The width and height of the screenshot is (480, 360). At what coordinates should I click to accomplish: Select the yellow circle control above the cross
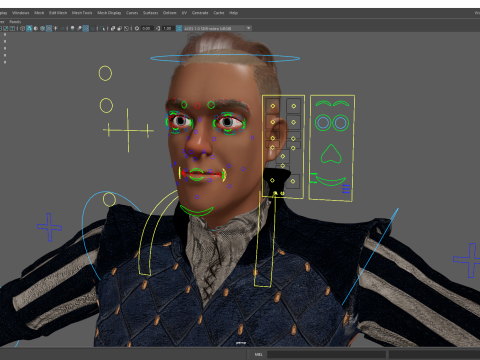coord(106,105)
